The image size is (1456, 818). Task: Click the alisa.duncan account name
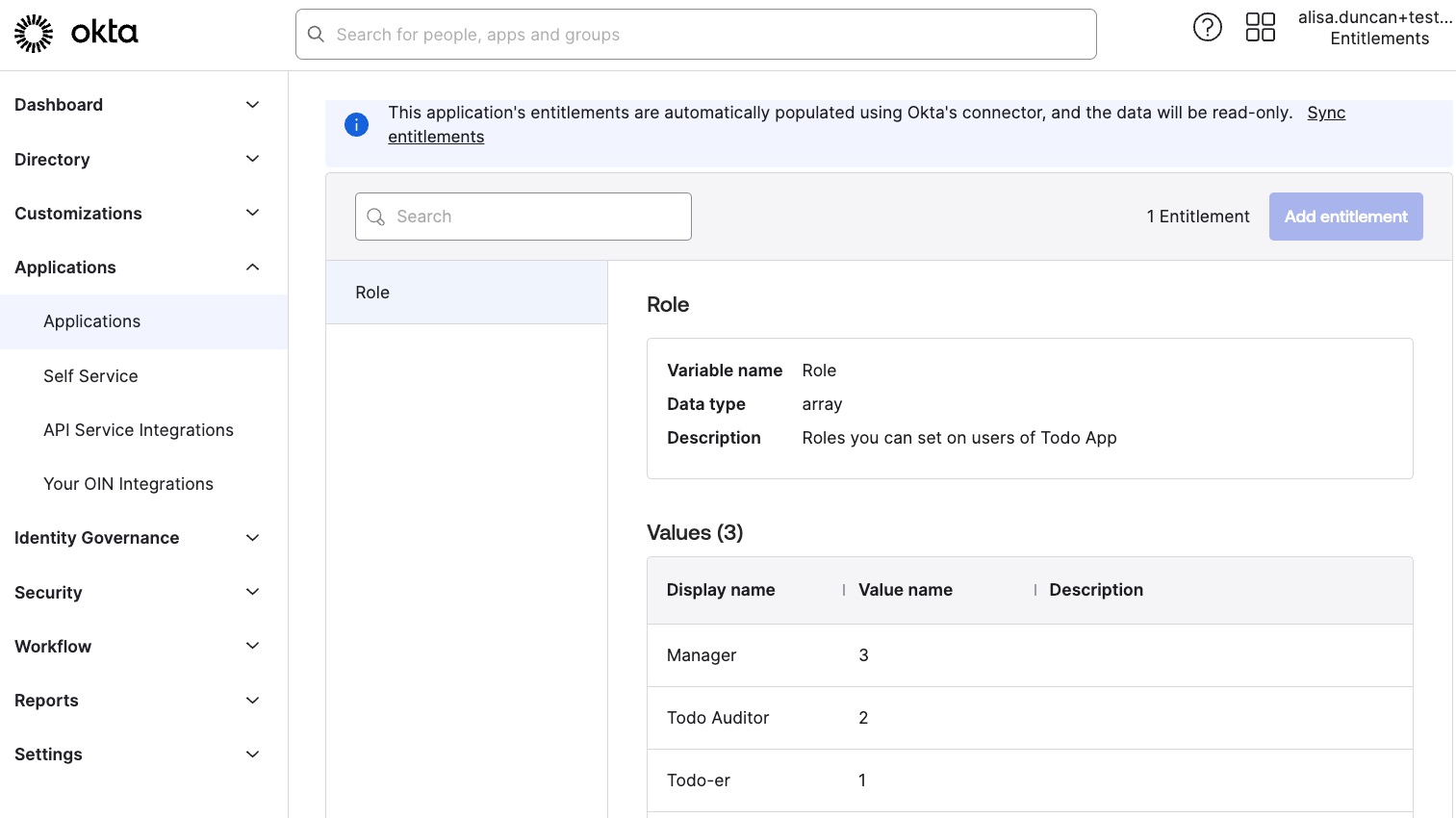coord(1375,17)
